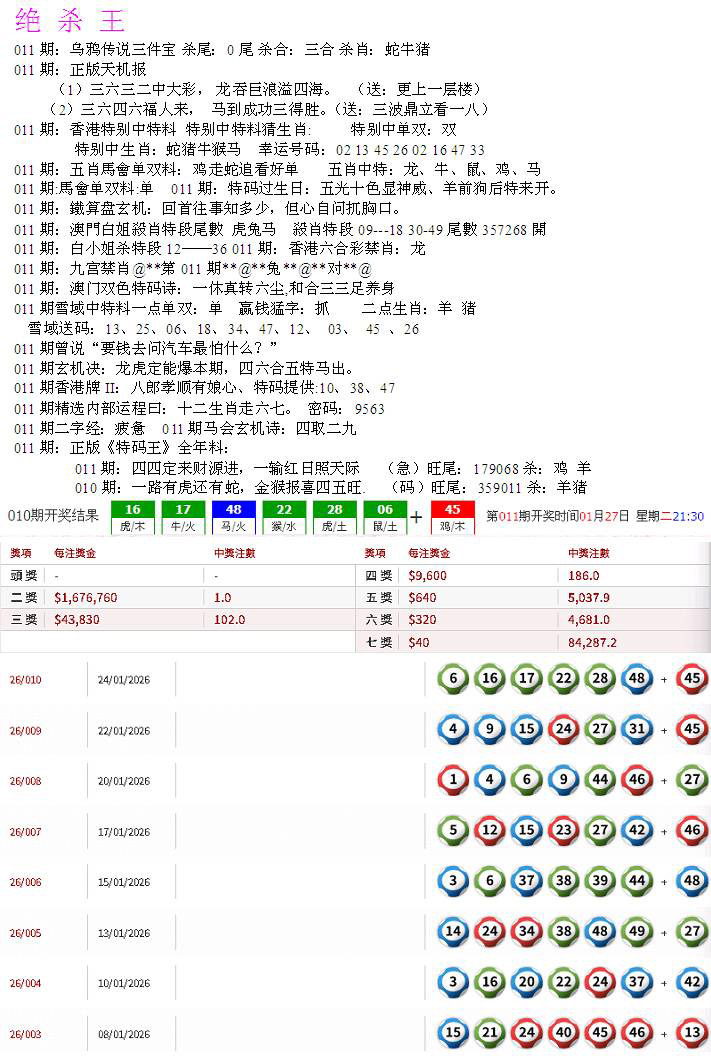Select the red ball number 1
This screenshot has height=1056, width=711.
click(453, 779)
